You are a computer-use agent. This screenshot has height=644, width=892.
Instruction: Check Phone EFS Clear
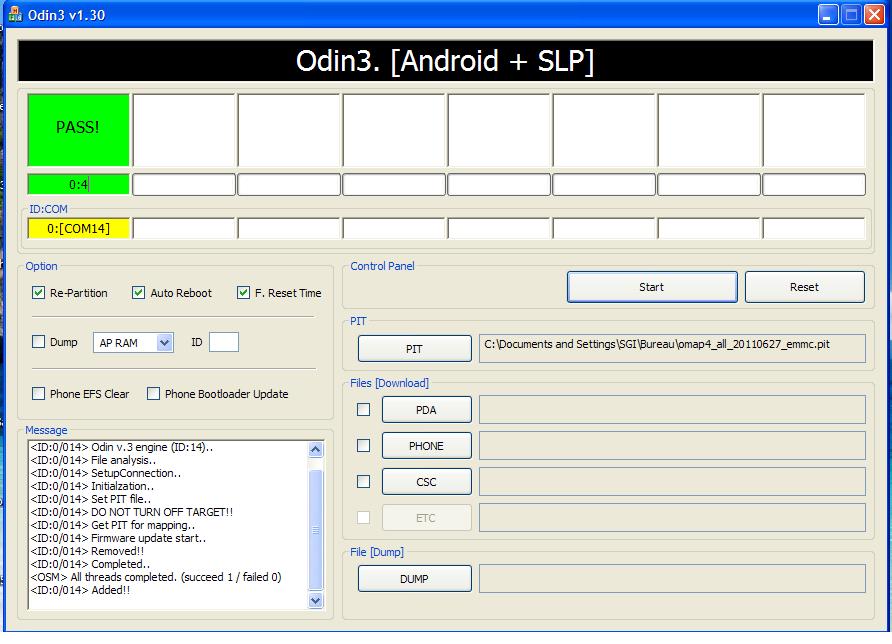point(38,394)
